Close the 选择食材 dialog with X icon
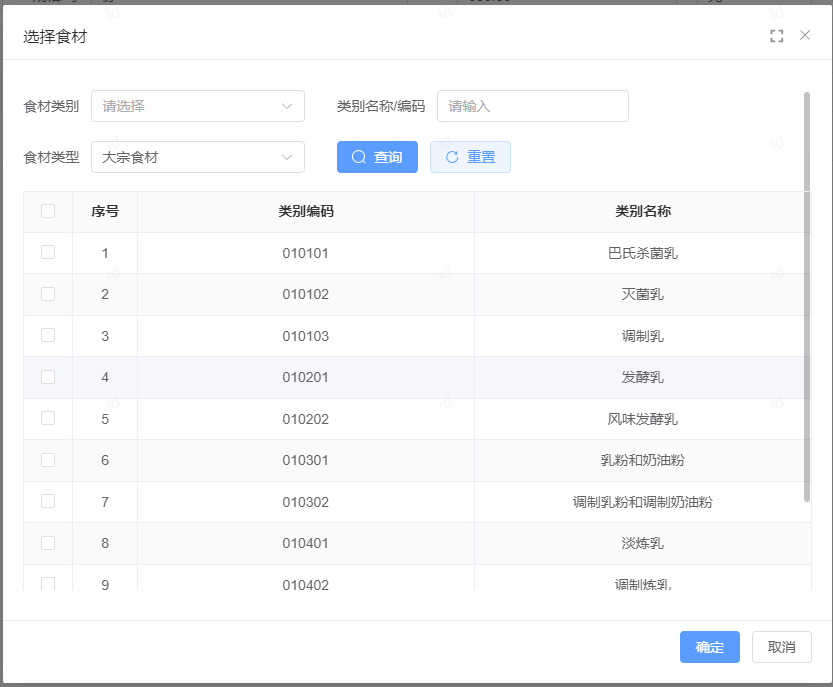 coord(805,36)
